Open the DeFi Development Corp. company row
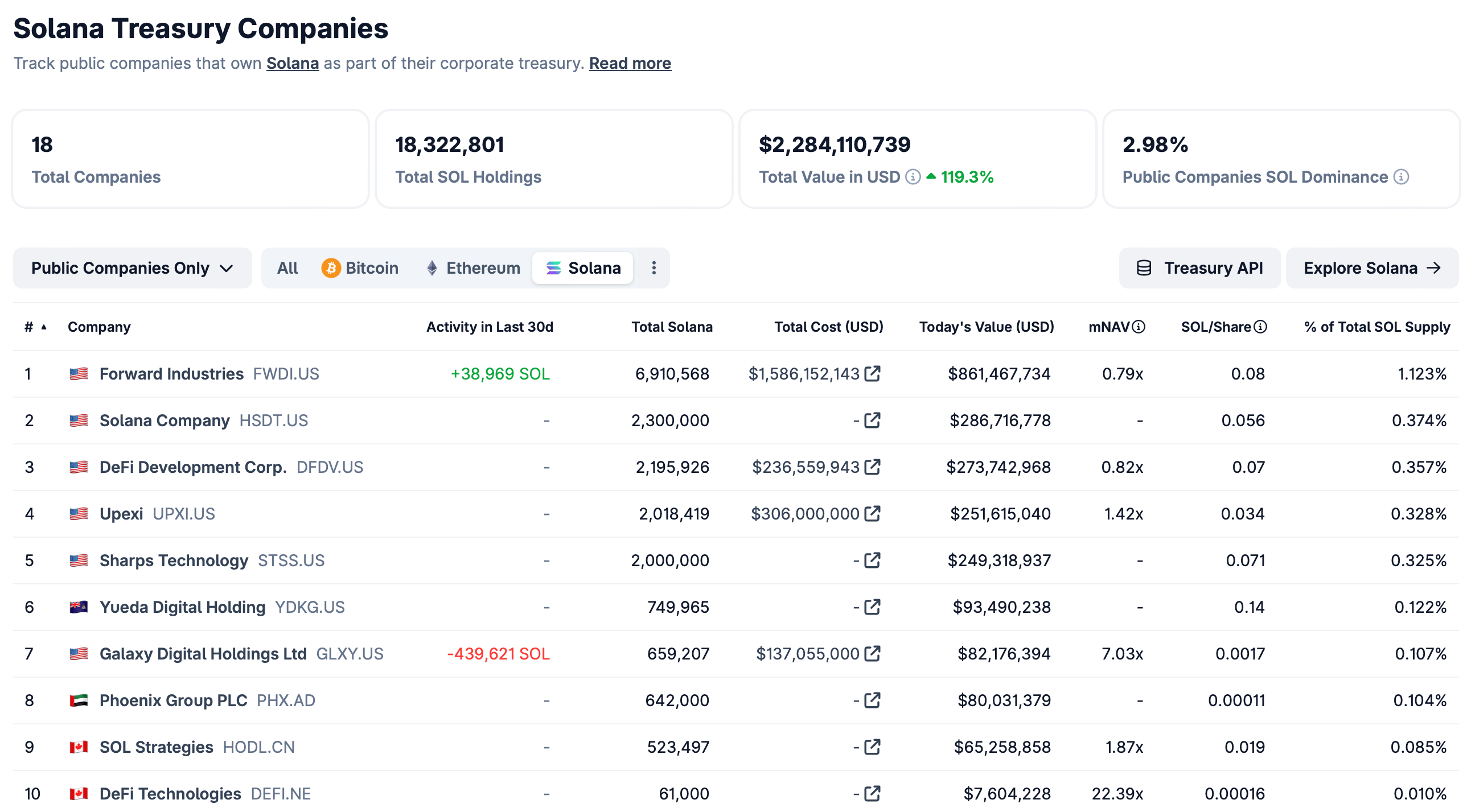Image resolution: width=1467 pixels, height=812 pixels. (192, 467)
